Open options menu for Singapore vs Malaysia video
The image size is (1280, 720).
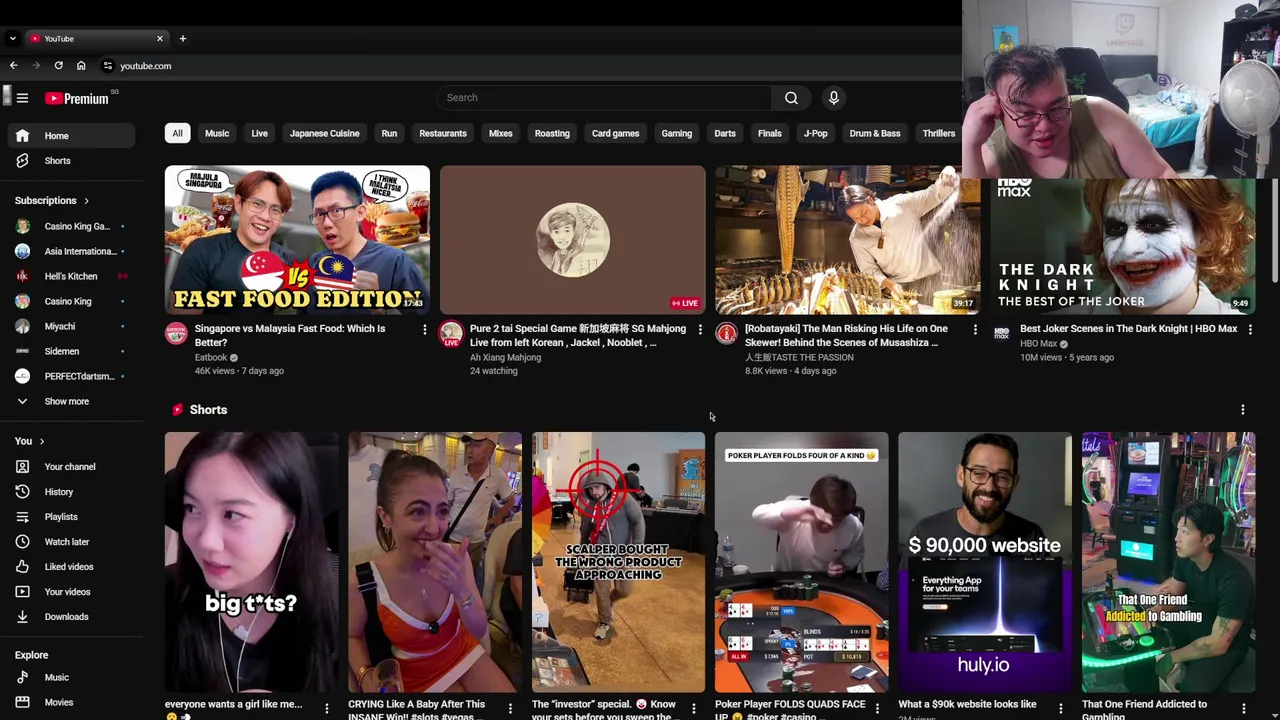point(424,329)
